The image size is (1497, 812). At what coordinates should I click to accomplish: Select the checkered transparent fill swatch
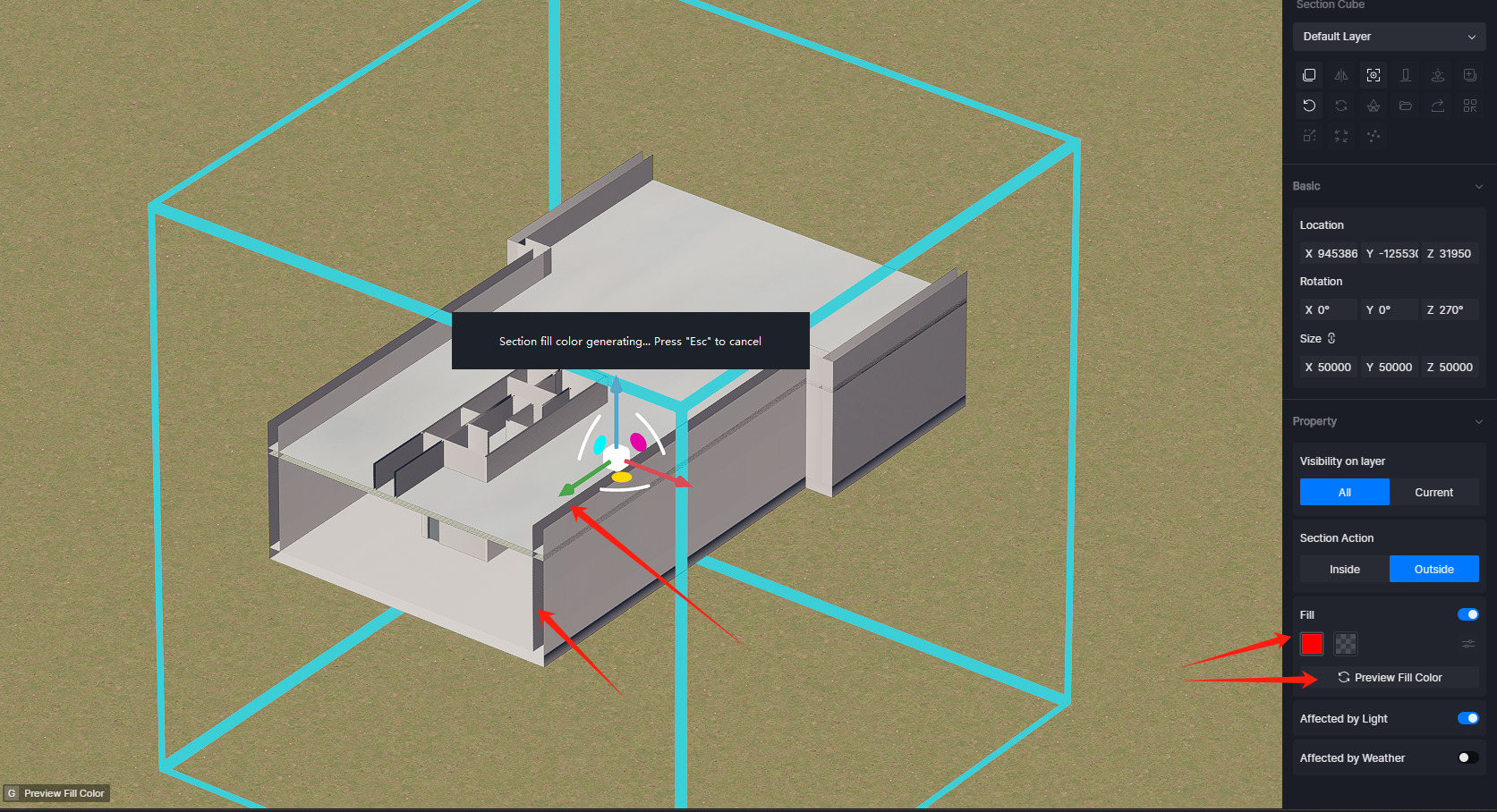[x=1346, y=644]
